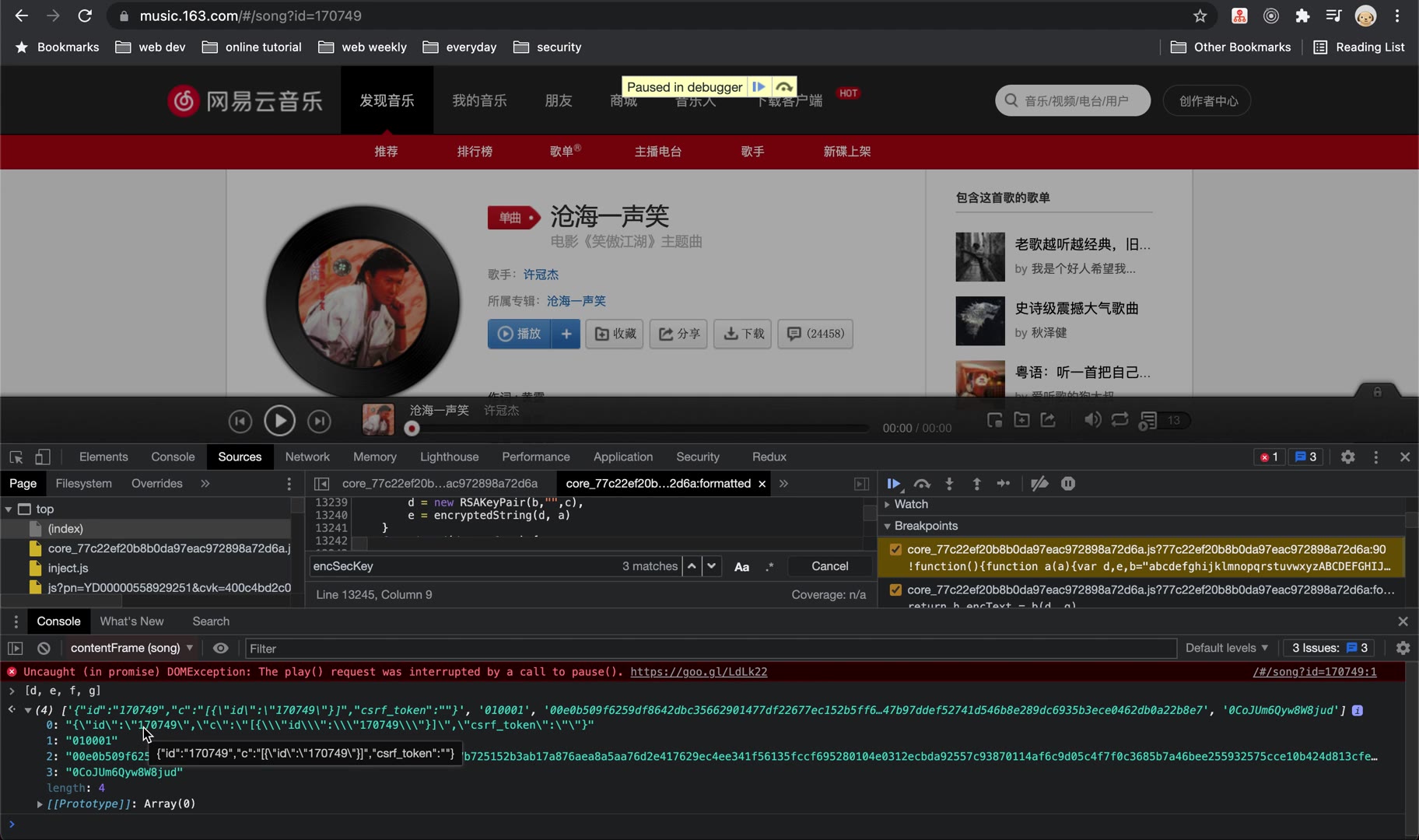Screen dimensions: 1419x840
Task: Switch to the Network panel
Action: (x=307, y=457)
